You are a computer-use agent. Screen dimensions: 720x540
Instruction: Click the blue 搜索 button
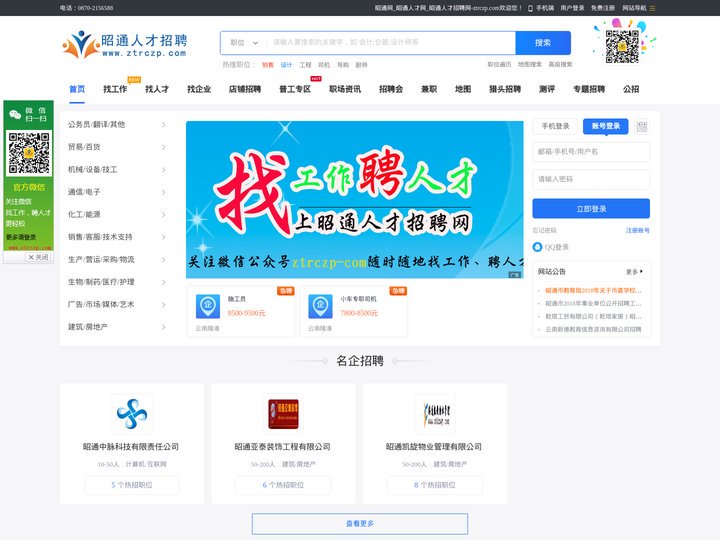click(x=543, y=43)
